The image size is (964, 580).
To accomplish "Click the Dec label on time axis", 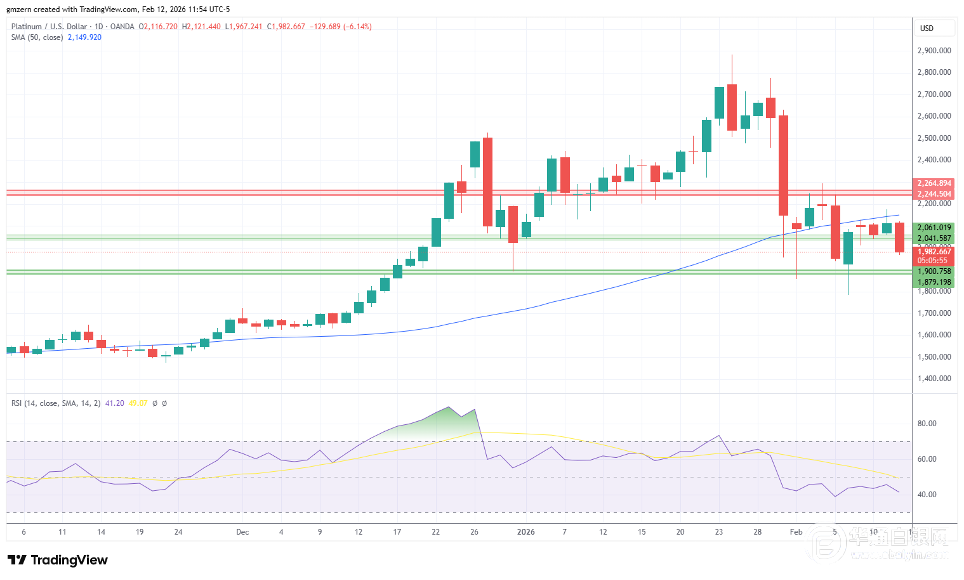I will coord(242,533).
